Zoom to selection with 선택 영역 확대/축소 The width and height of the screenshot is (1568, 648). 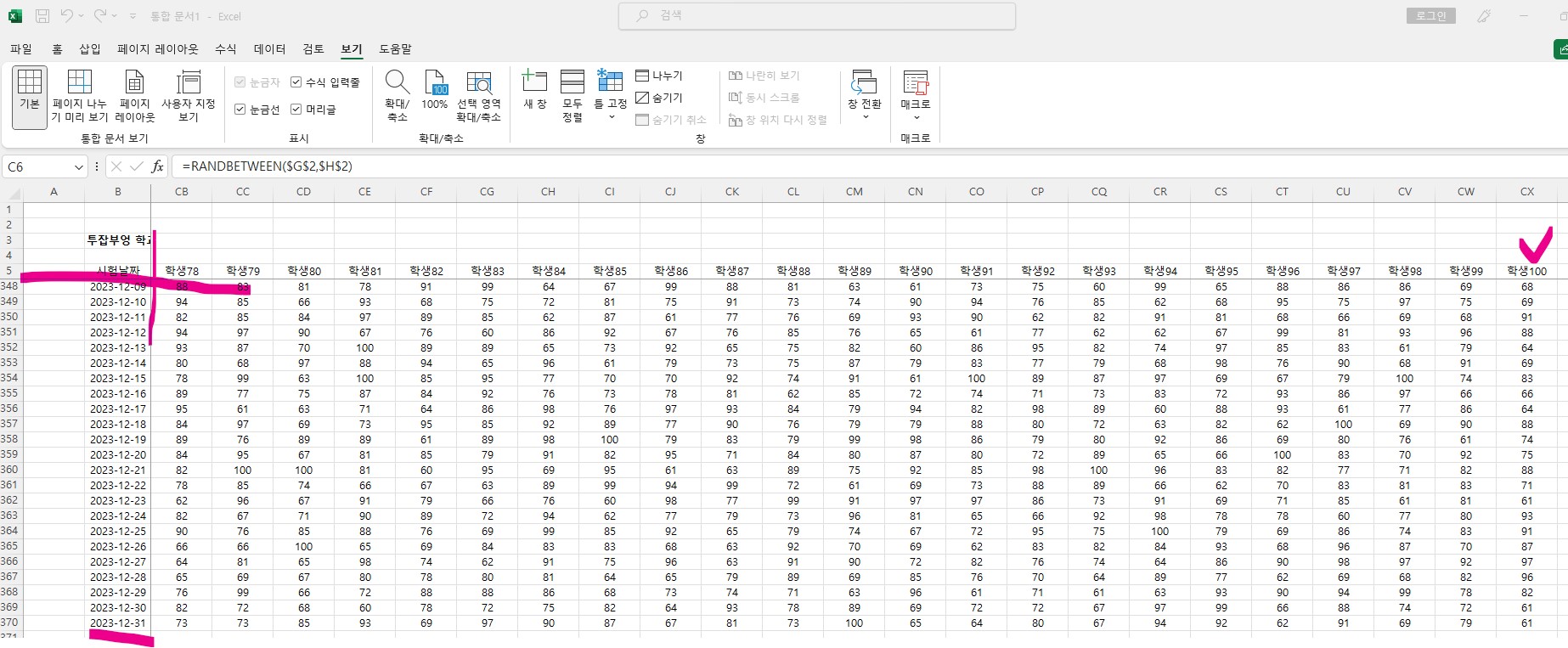[479, 97]
